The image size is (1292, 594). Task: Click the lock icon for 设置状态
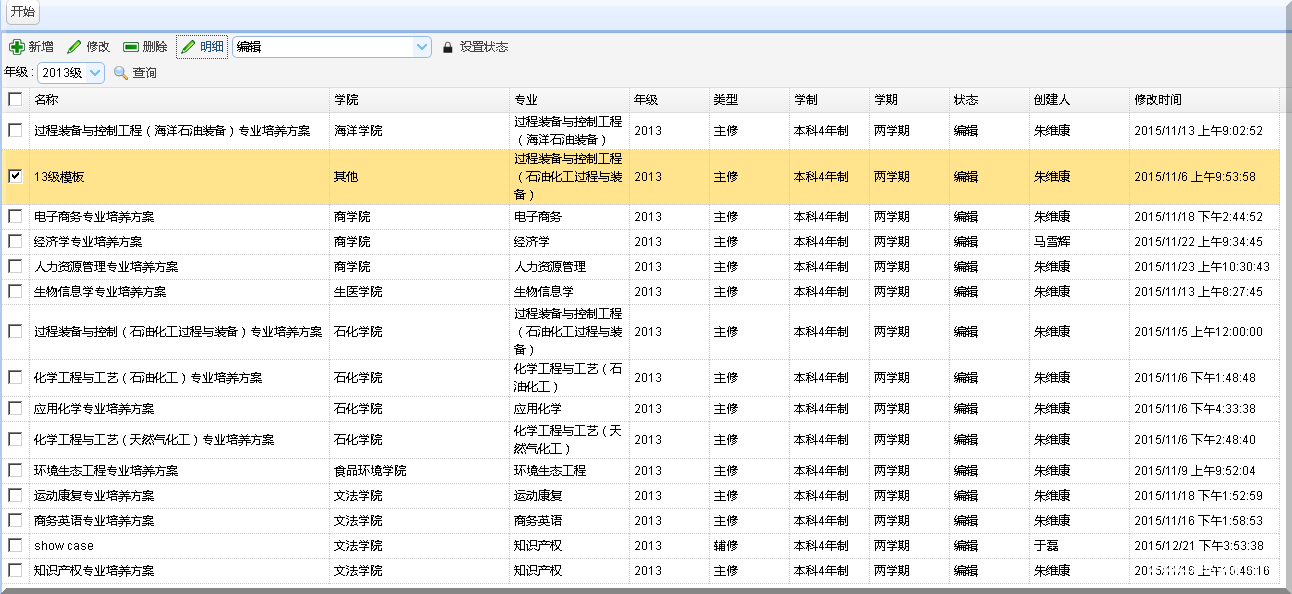click(x=448, y=47)
